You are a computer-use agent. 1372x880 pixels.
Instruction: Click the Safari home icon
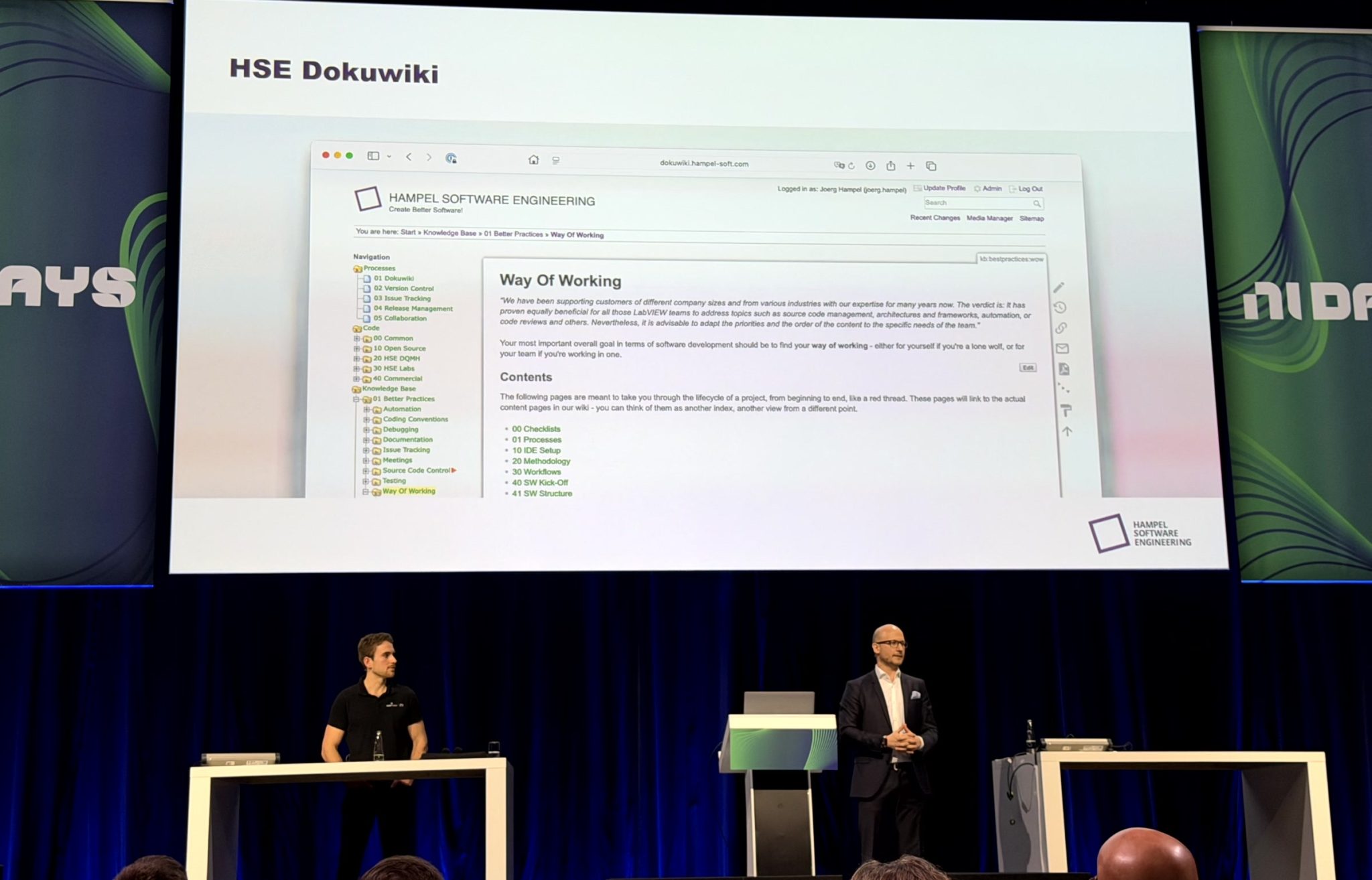533,159
